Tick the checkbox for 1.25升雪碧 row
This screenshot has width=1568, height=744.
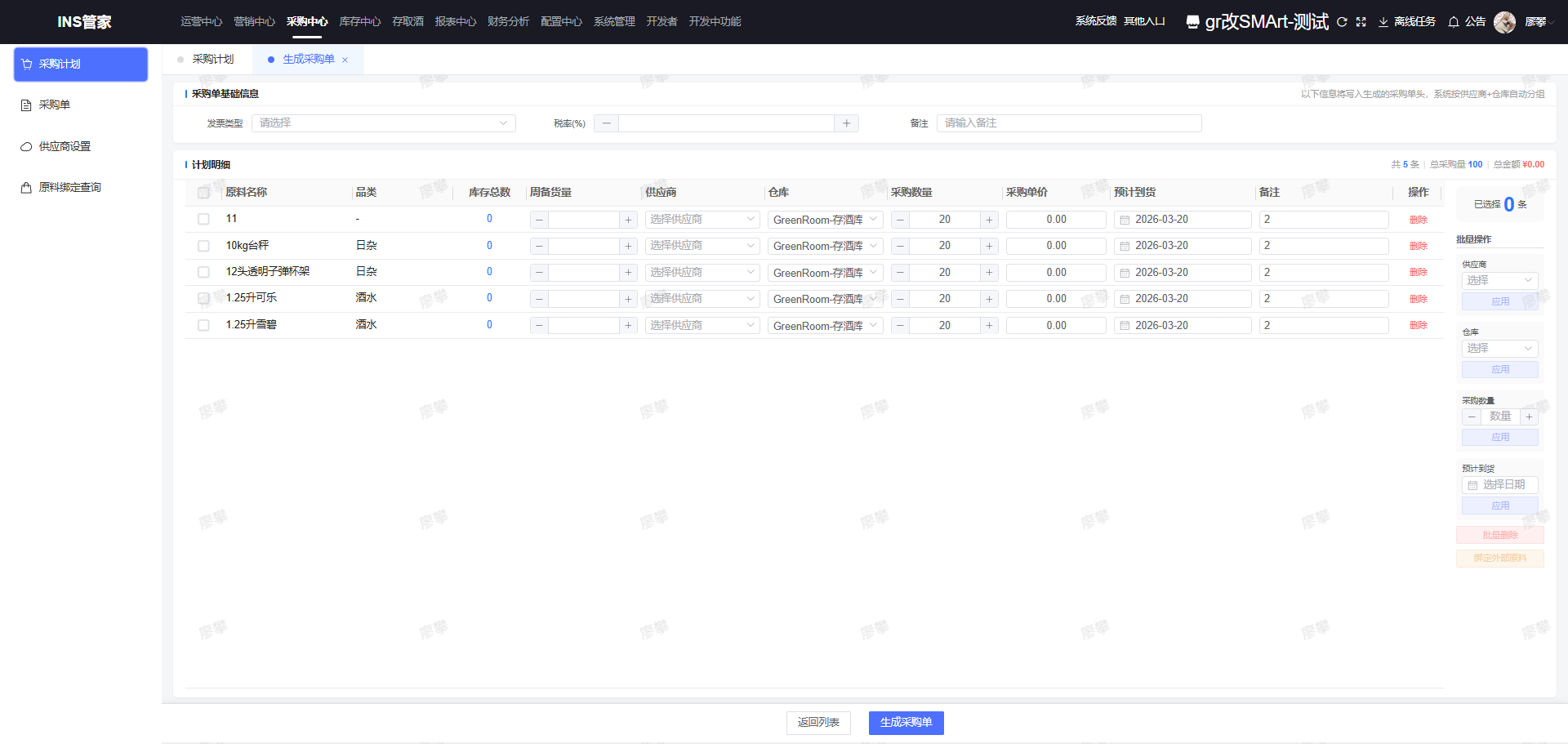(203, 325)
